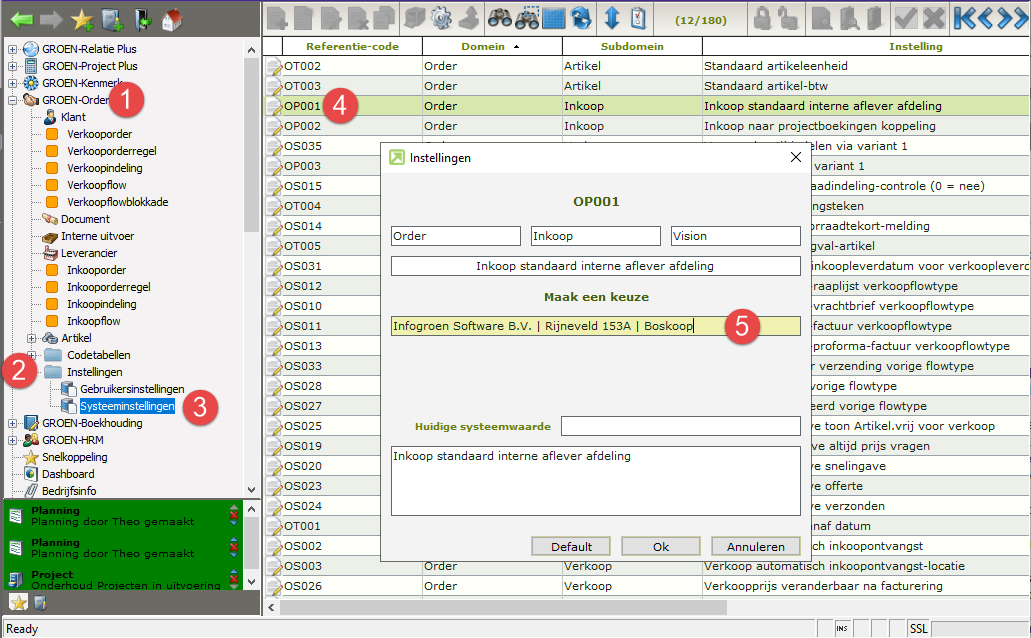Expand the GROEN-Boekhouding tree node
The width and height of the screenshot is (1031, 638).
12,423
